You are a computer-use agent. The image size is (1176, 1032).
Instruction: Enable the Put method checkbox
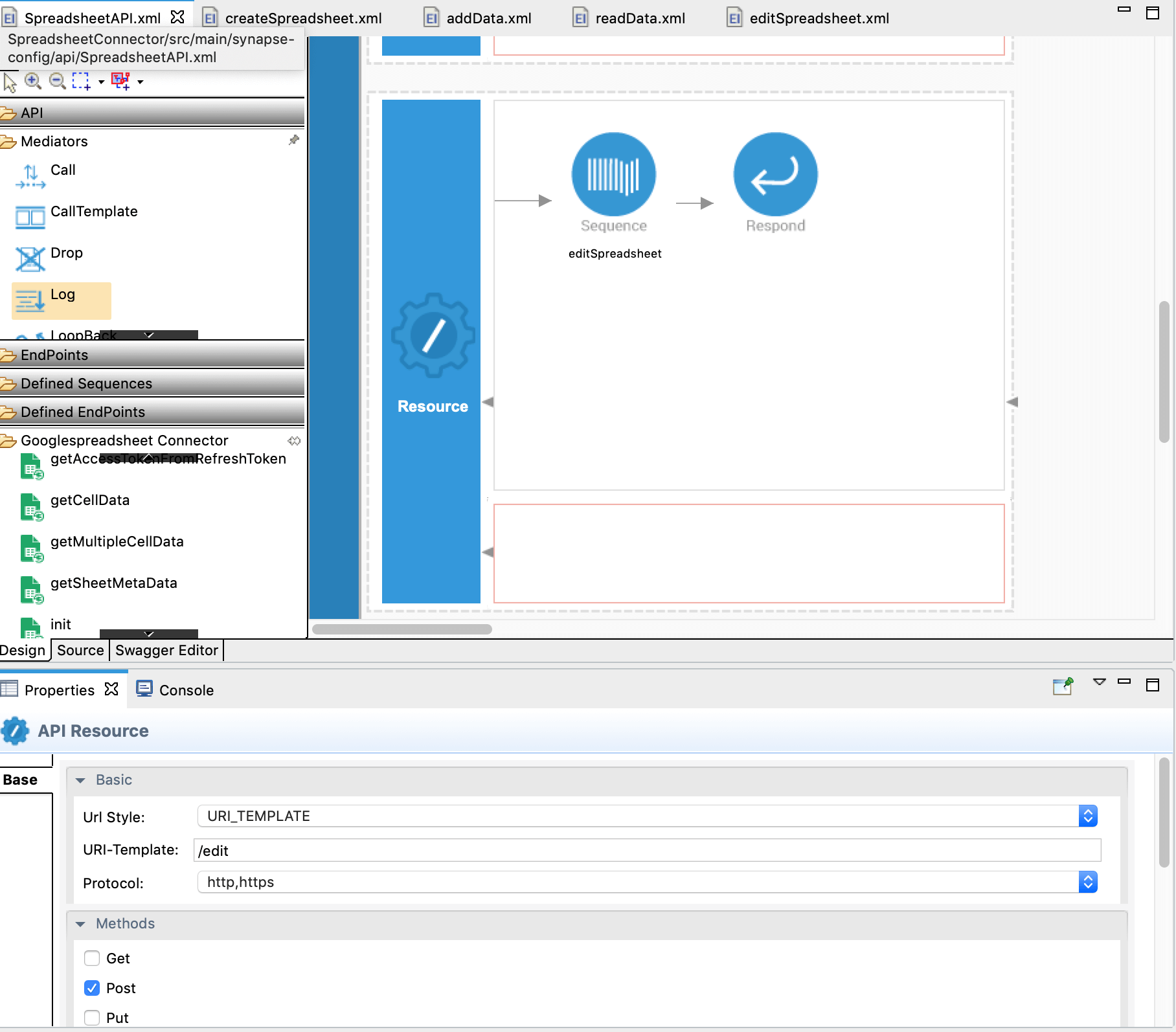(x=92, y=1018)
